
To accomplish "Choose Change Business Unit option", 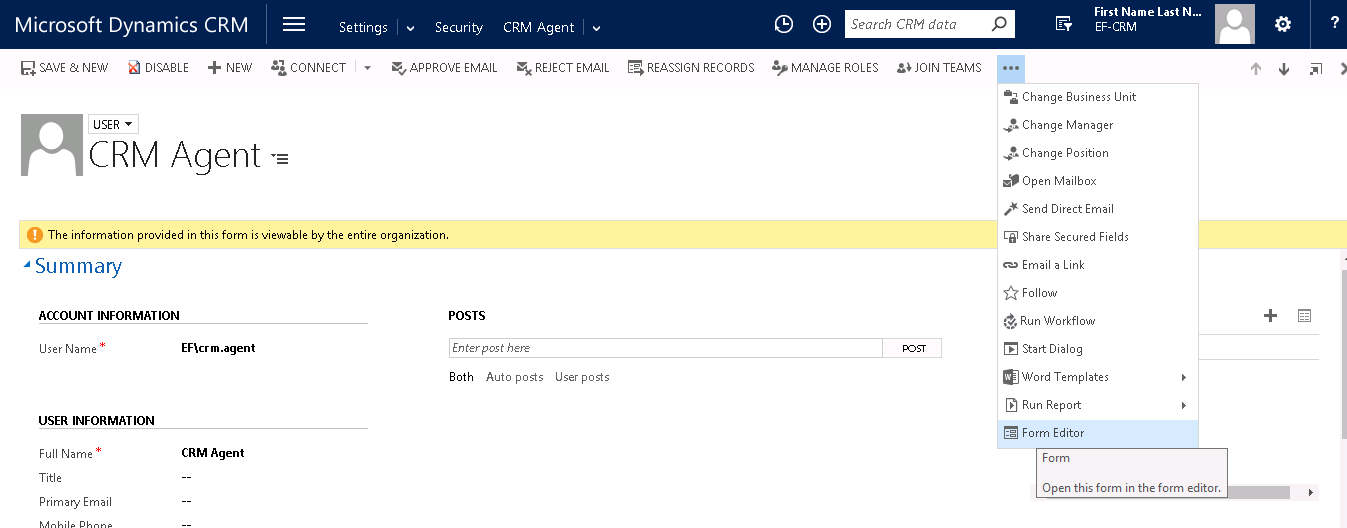I will pyautogui.click(x=1078, y=97).
